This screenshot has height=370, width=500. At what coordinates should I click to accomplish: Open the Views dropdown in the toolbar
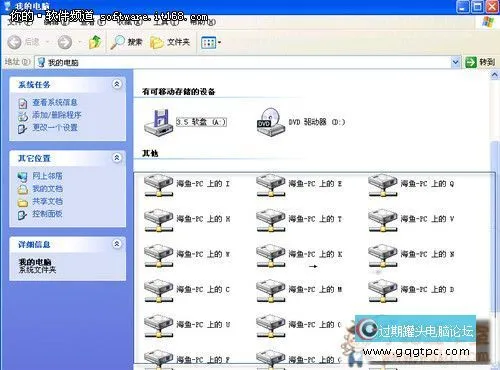pyautogui.click(x=211, y=42)
